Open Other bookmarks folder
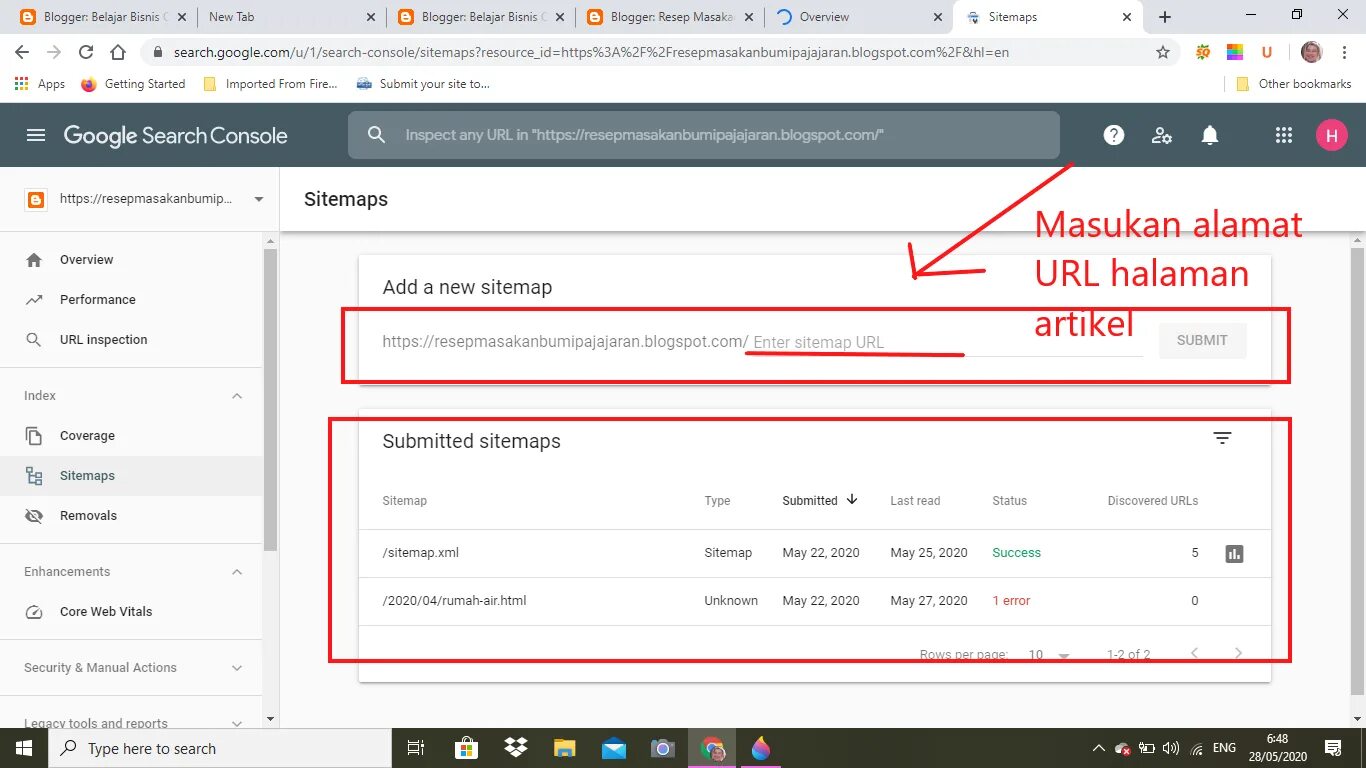 (1294, 84)
